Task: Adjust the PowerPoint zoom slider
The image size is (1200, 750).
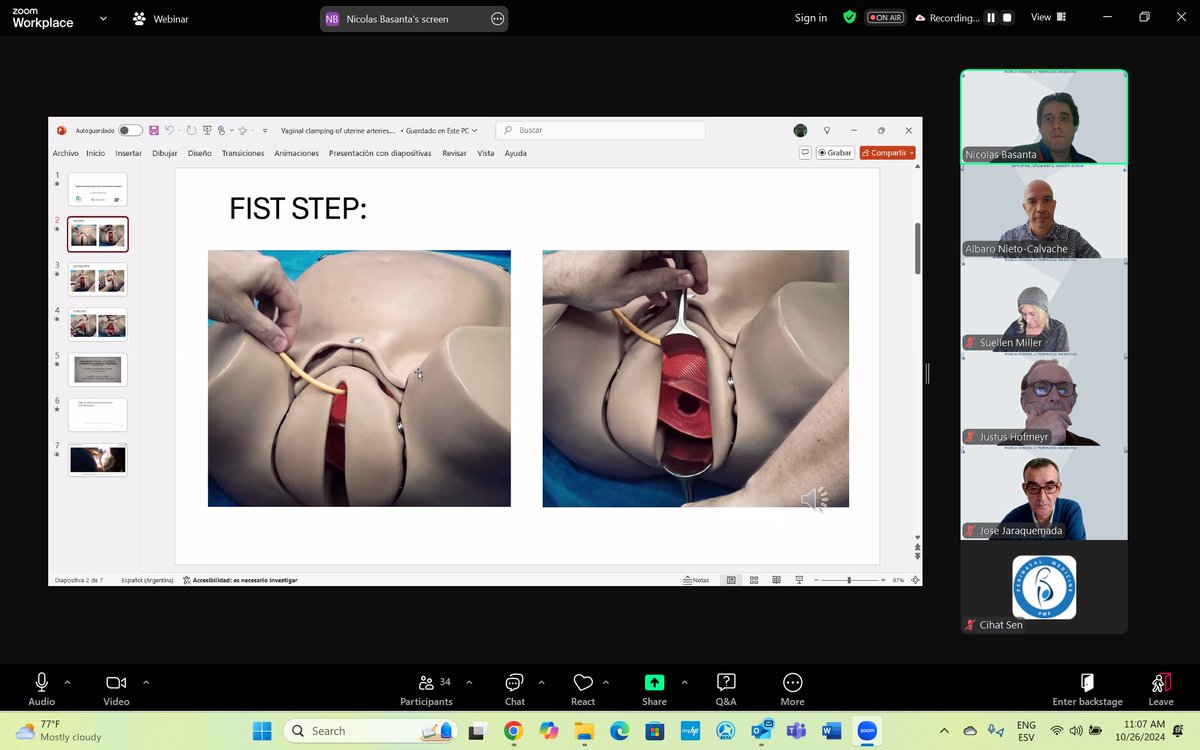Action: pyautogui.click(x=849, y=580)
